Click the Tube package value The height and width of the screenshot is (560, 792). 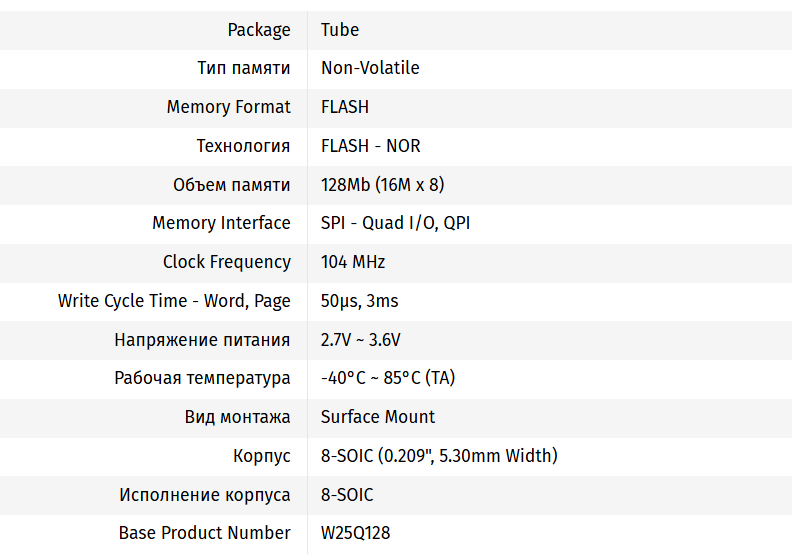[x=340, y=30]
